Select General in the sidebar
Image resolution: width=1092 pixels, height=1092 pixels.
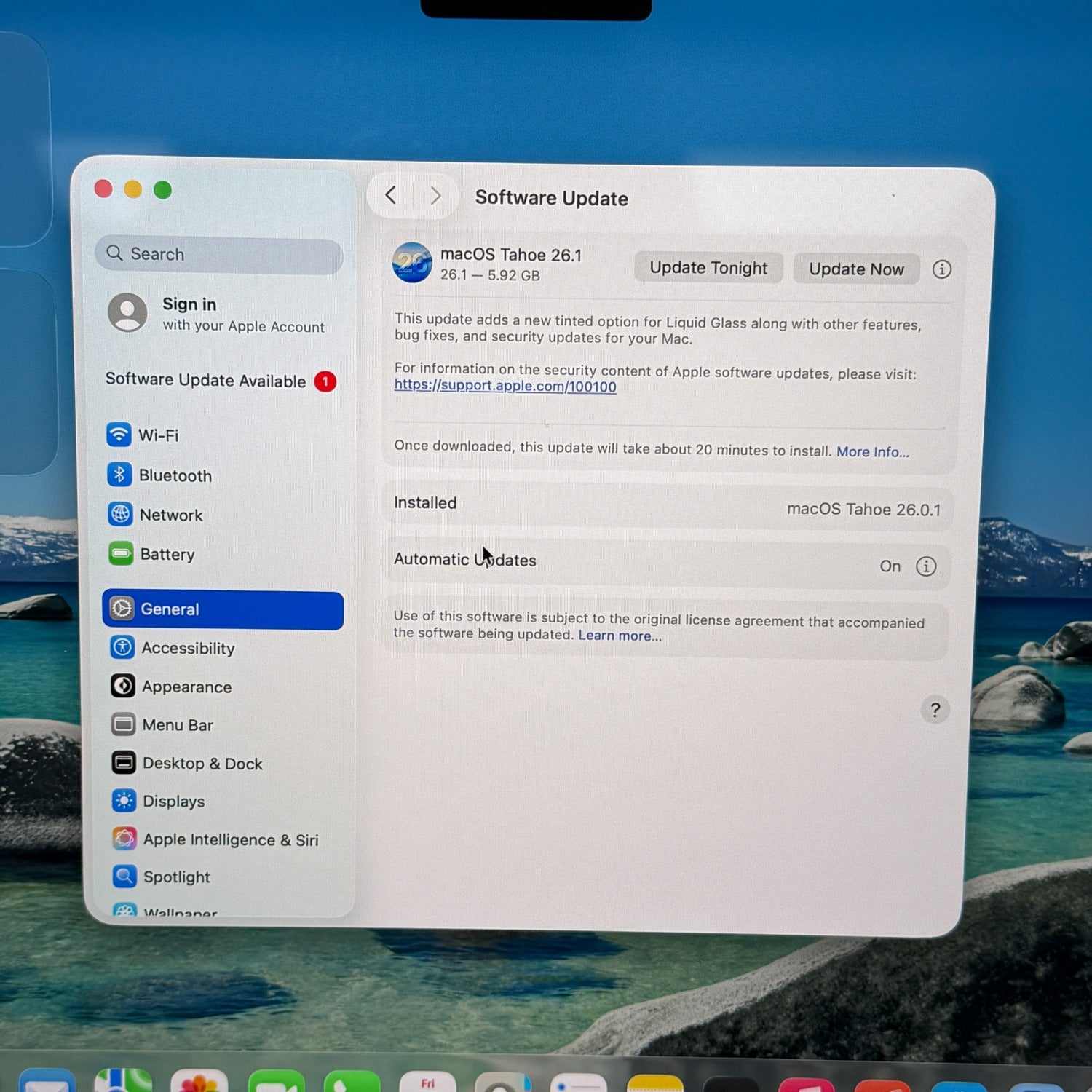click(x=223, y=609)
